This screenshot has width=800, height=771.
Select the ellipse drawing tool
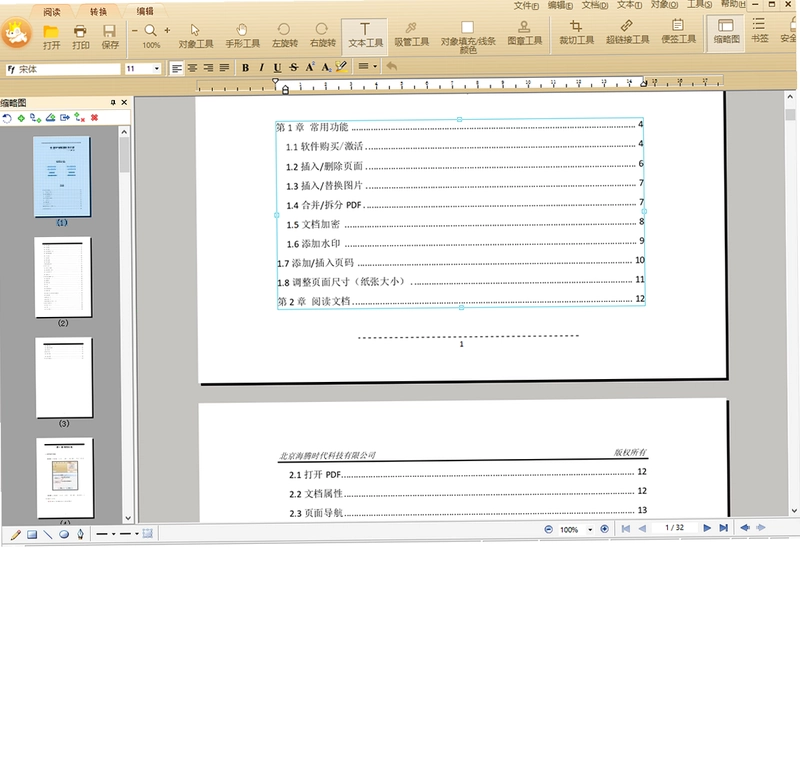(64, 535)
